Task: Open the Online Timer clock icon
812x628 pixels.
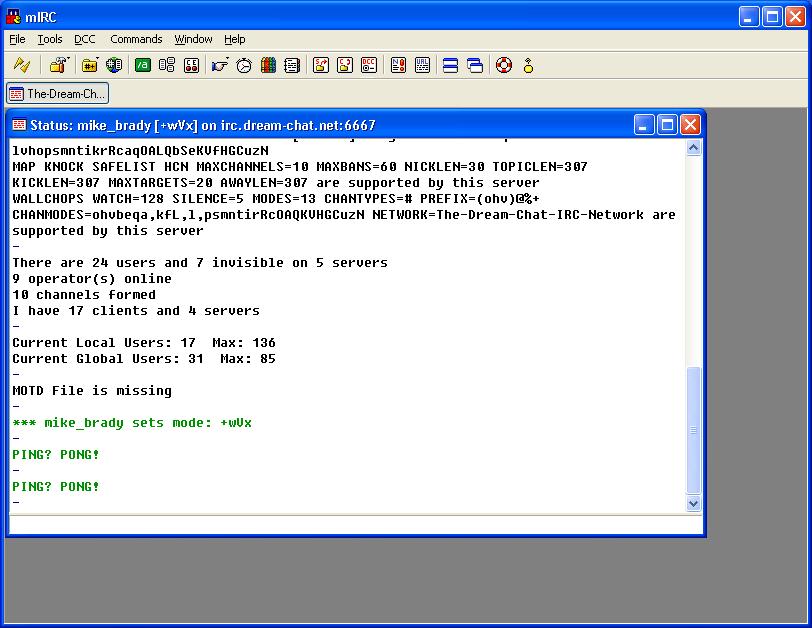Action: tap(244, 65)
